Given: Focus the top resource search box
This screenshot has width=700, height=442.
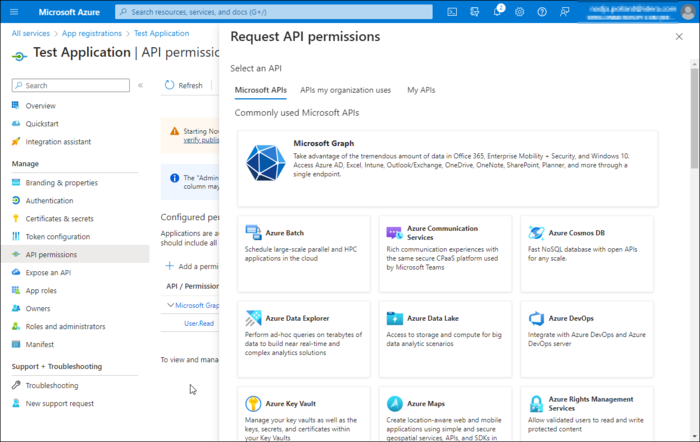Looking at the screenshot, I should pos(274,12).
